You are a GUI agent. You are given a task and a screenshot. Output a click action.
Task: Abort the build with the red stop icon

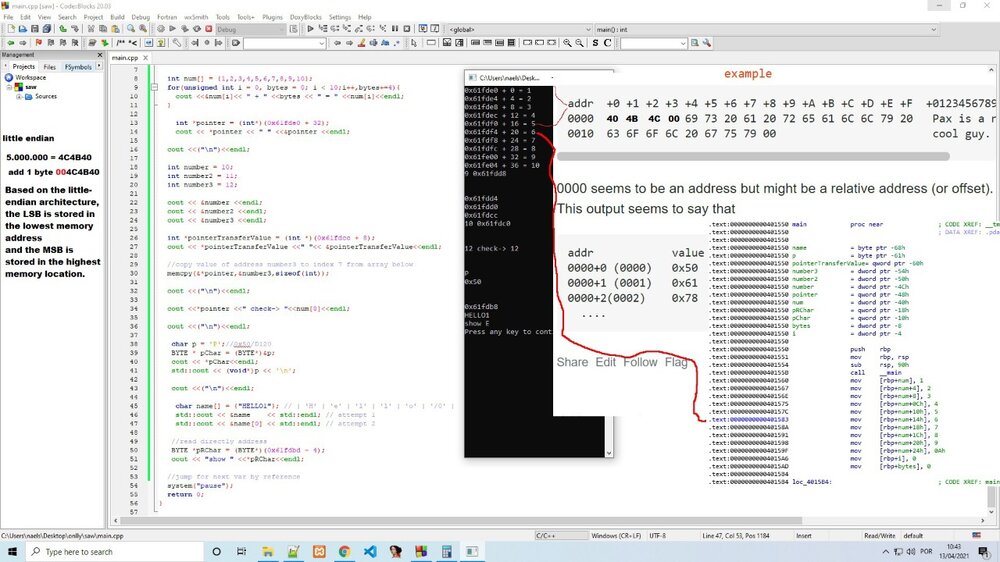click(x=209, y=30)
